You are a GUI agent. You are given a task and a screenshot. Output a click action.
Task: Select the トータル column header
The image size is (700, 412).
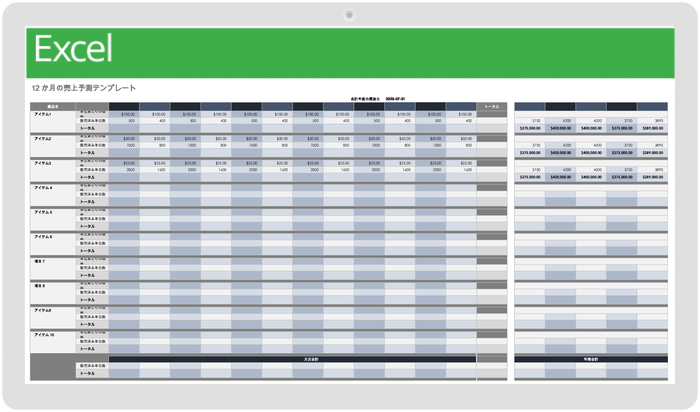tap(491, 105)
